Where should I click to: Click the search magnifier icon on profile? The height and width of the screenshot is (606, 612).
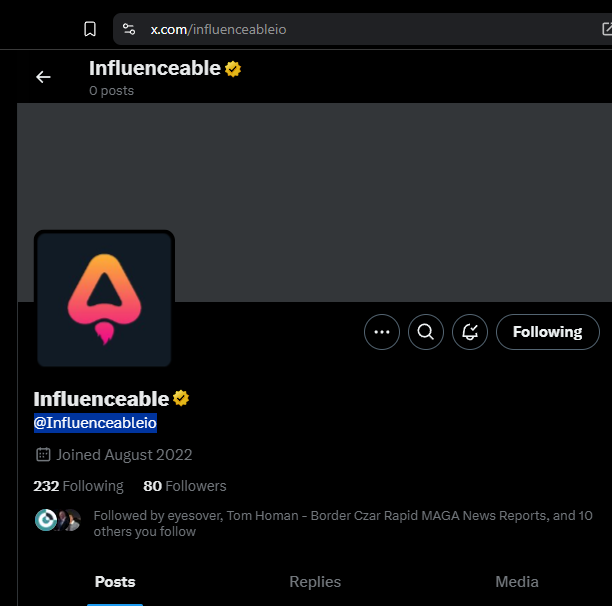[x=426, y=332]
